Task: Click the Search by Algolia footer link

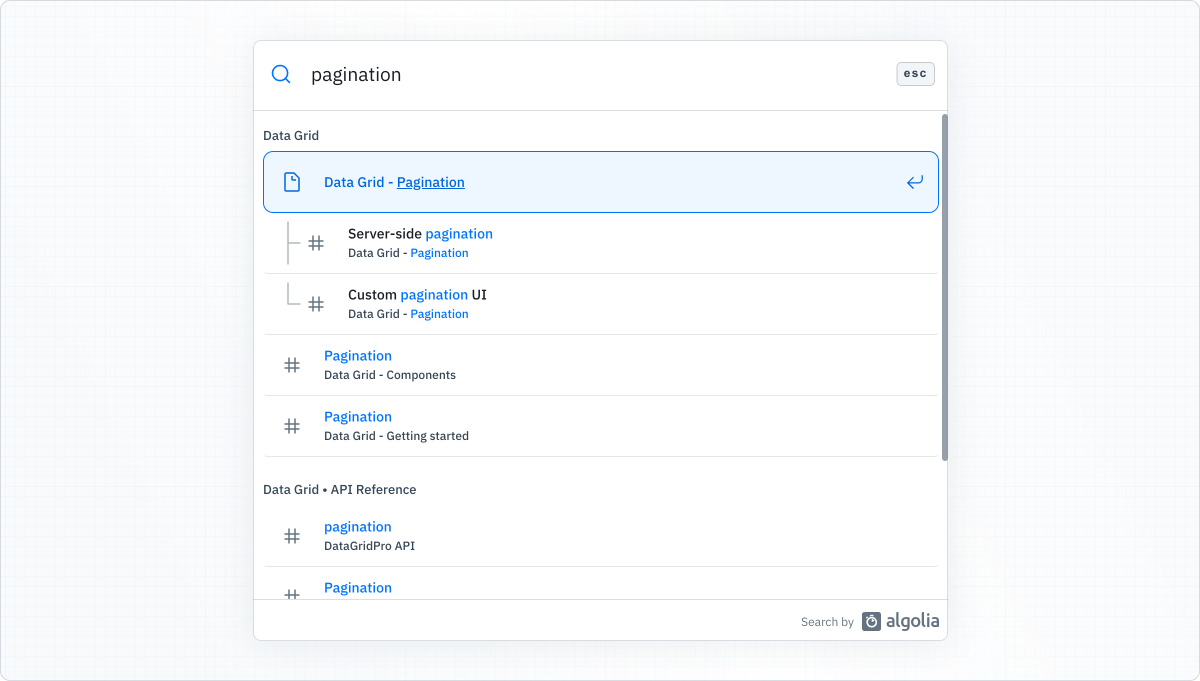Action: click(x=870, y=621)
